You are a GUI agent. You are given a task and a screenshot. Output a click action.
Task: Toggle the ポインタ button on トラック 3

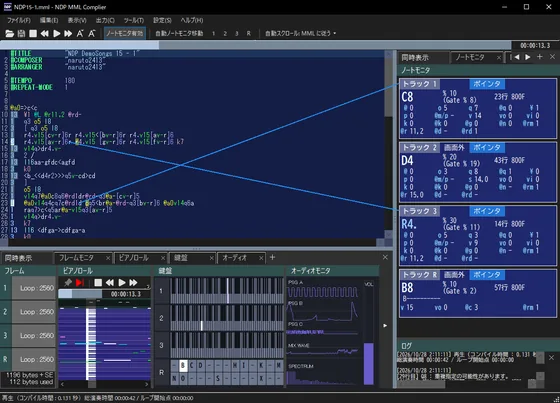coord(487,211)
